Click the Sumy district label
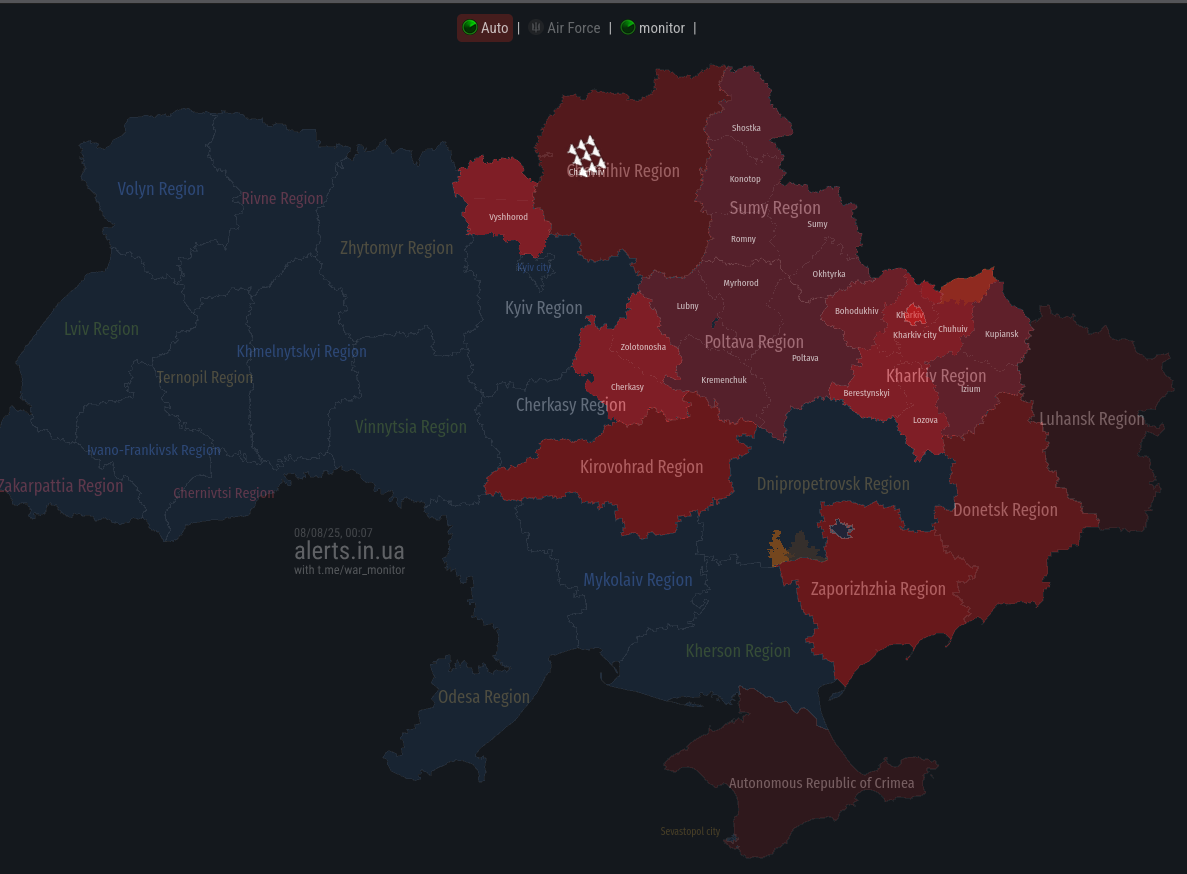The height and width of the screenshot is (874, 1187). 817,224
